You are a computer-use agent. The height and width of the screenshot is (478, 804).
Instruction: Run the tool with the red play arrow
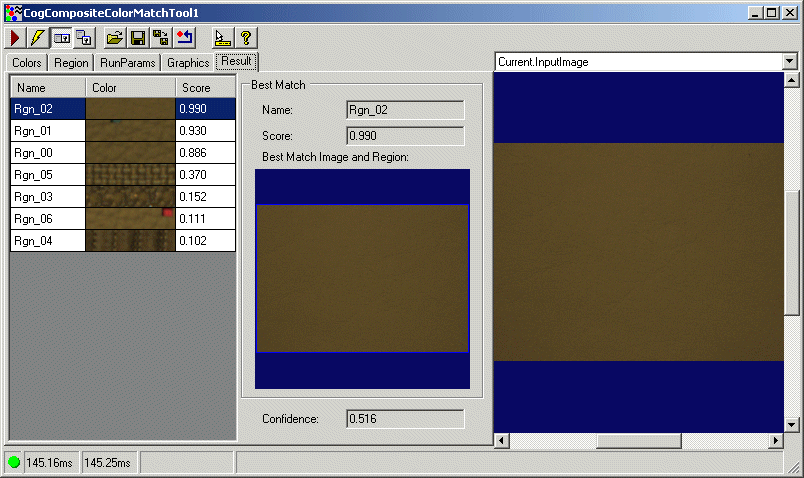15,38
